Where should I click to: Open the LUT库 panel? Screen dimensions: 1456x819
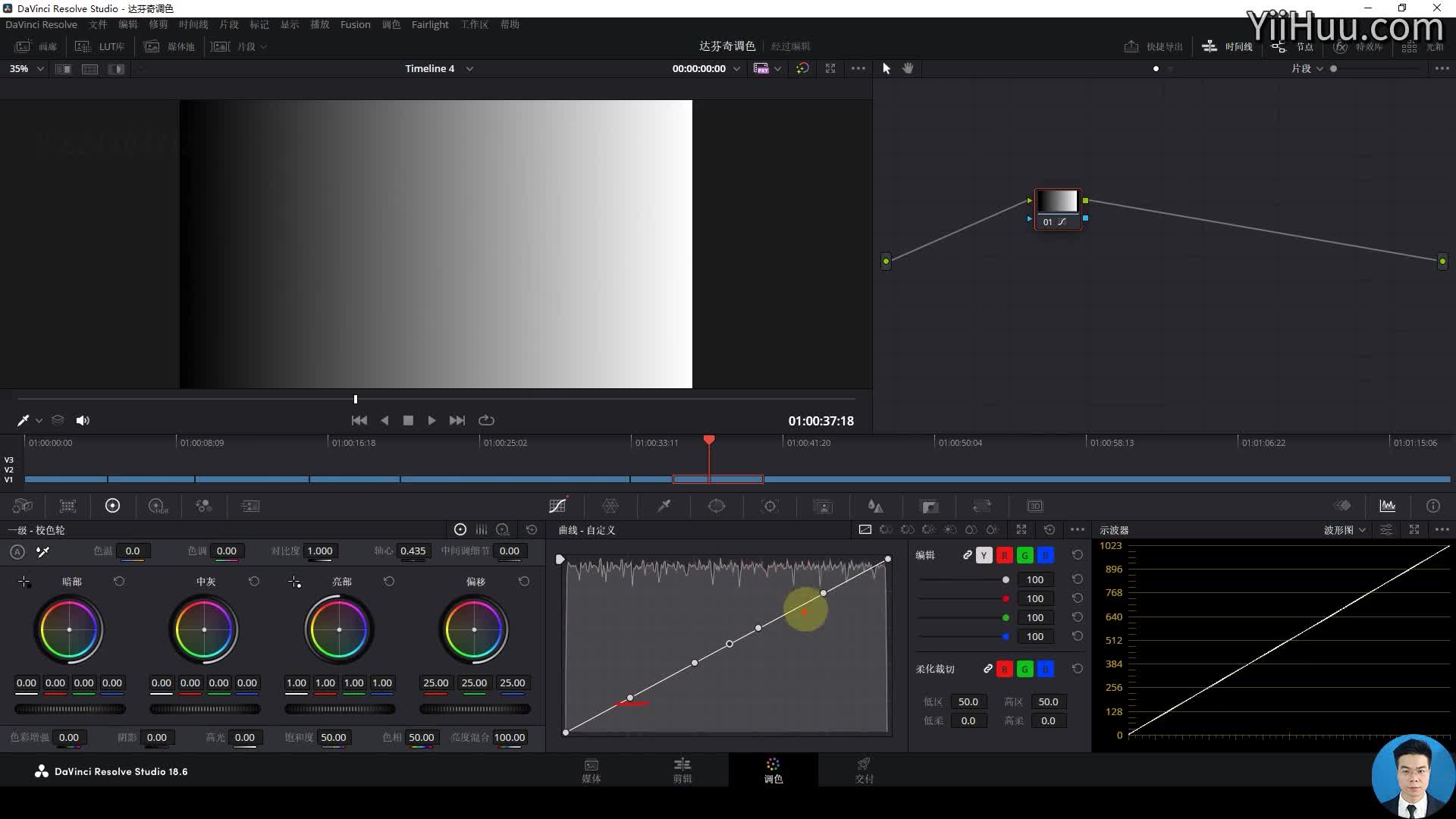[x=100, y=46]
